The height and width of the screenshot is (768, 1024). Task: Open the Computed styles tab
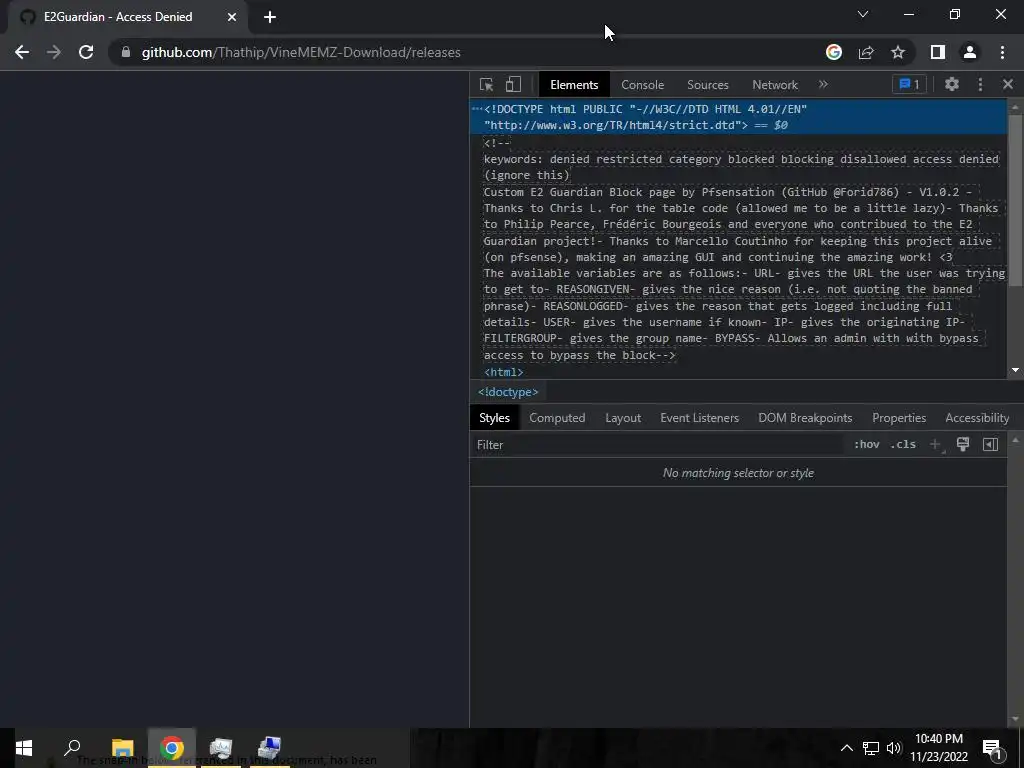coord(557,418)
